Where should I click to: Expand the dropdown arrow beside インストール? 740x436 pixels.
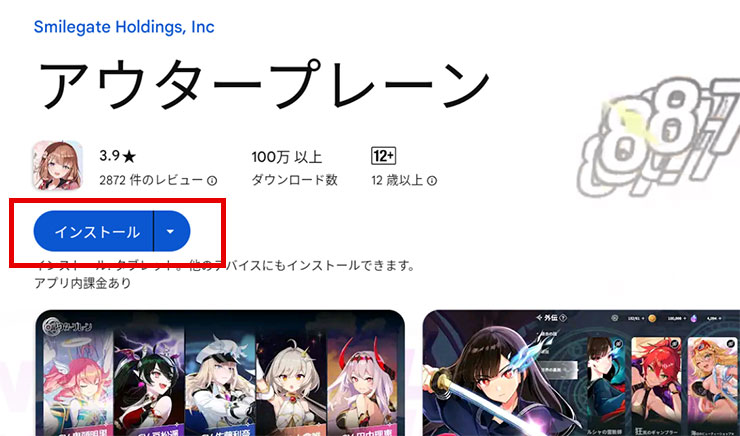click(172, 231)
